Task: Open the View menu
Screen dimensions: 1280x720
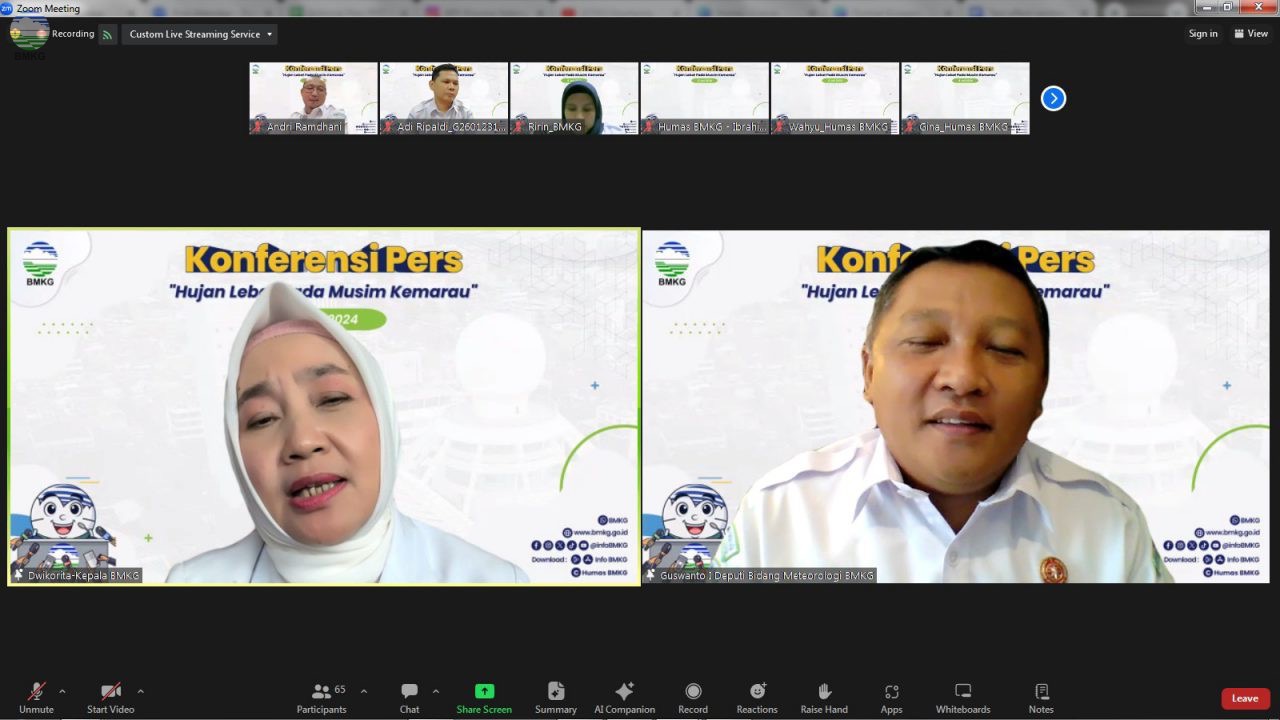Action: point(1251,33)
